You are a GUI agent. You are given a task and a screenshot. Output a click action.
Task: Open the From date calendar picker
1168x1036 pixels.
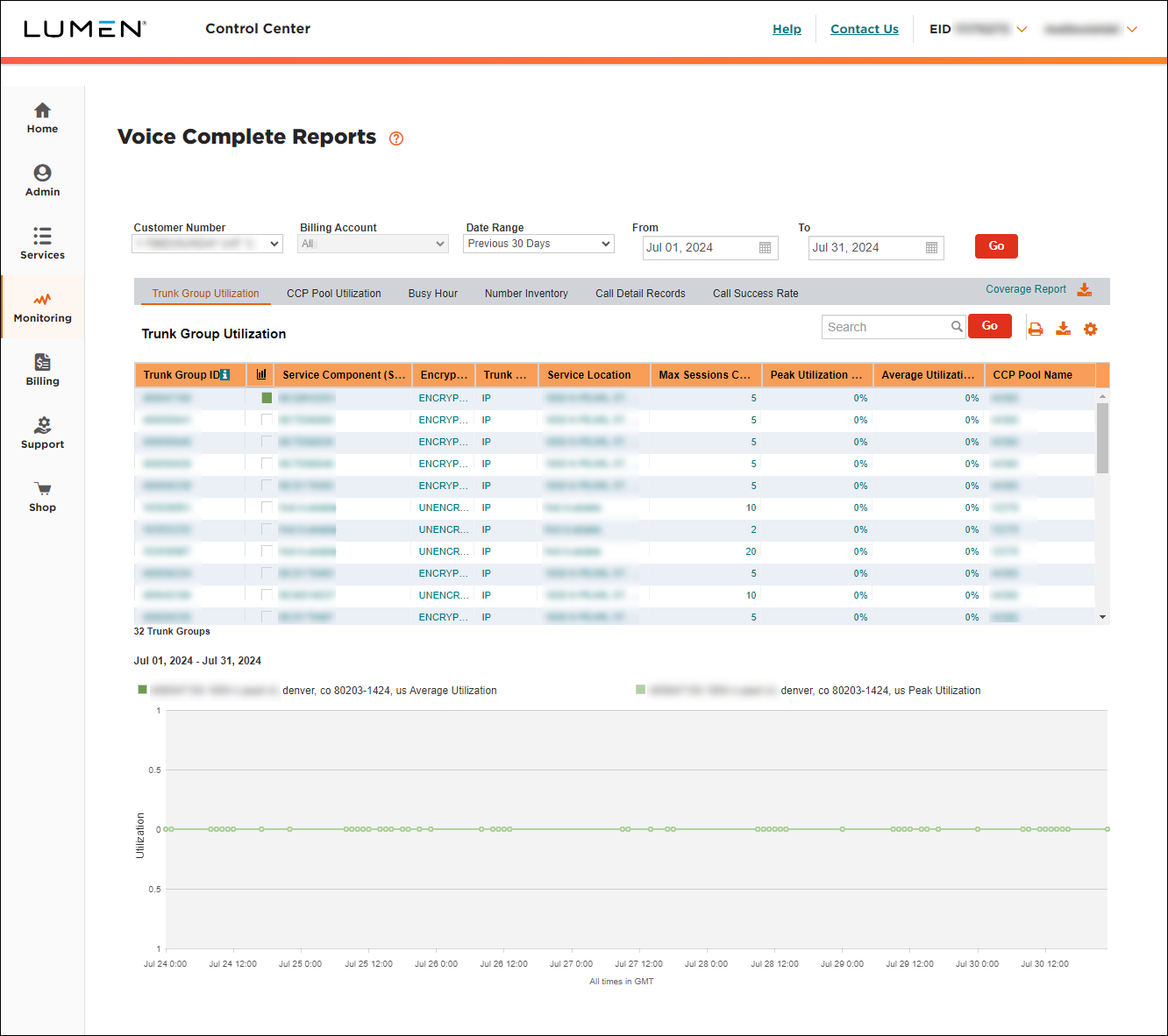point(764,247)
